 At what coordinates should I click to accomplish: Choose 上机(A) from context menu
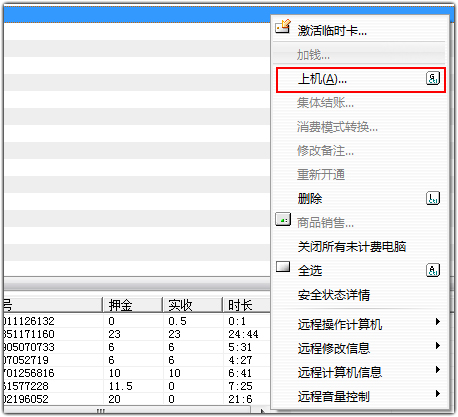click(x=361, y=80)
